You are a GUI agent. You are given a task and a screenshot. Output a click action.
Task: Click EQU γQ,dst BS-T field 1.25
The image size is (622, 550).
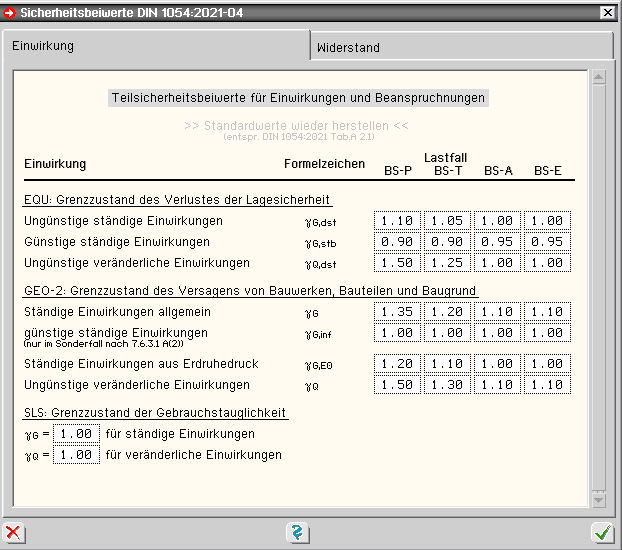coord(447,263)
